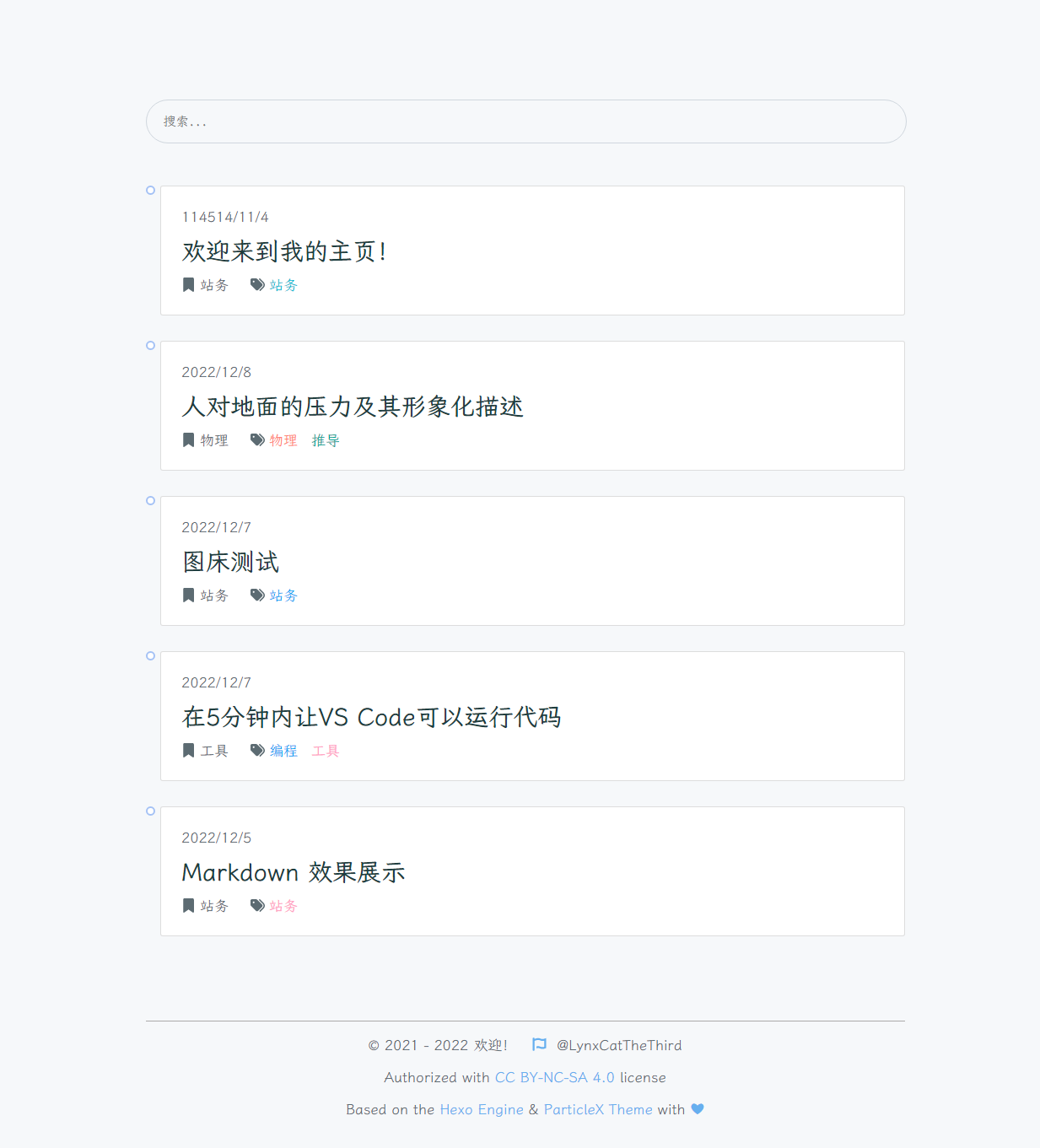Select red 物理 tag on 人对地面的压力 card

[x=283, y=440]
